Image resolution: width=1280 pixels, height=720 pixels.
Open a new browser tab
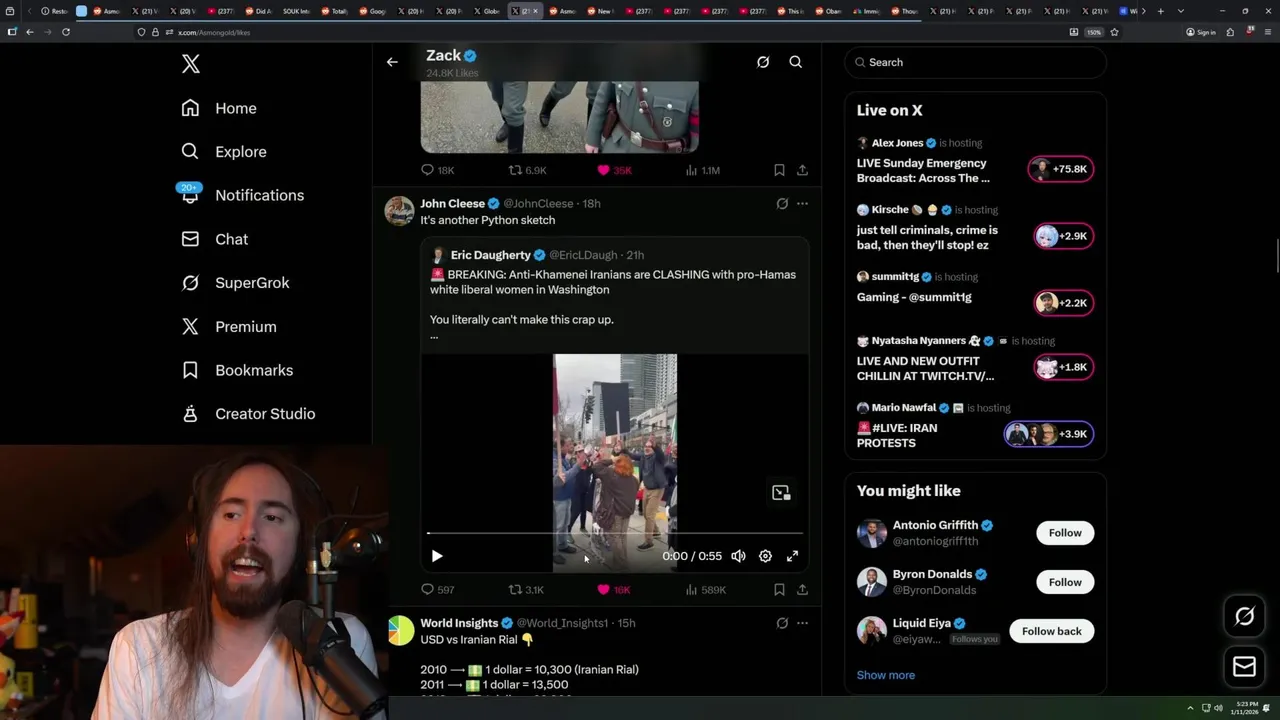click(1160, 11)
